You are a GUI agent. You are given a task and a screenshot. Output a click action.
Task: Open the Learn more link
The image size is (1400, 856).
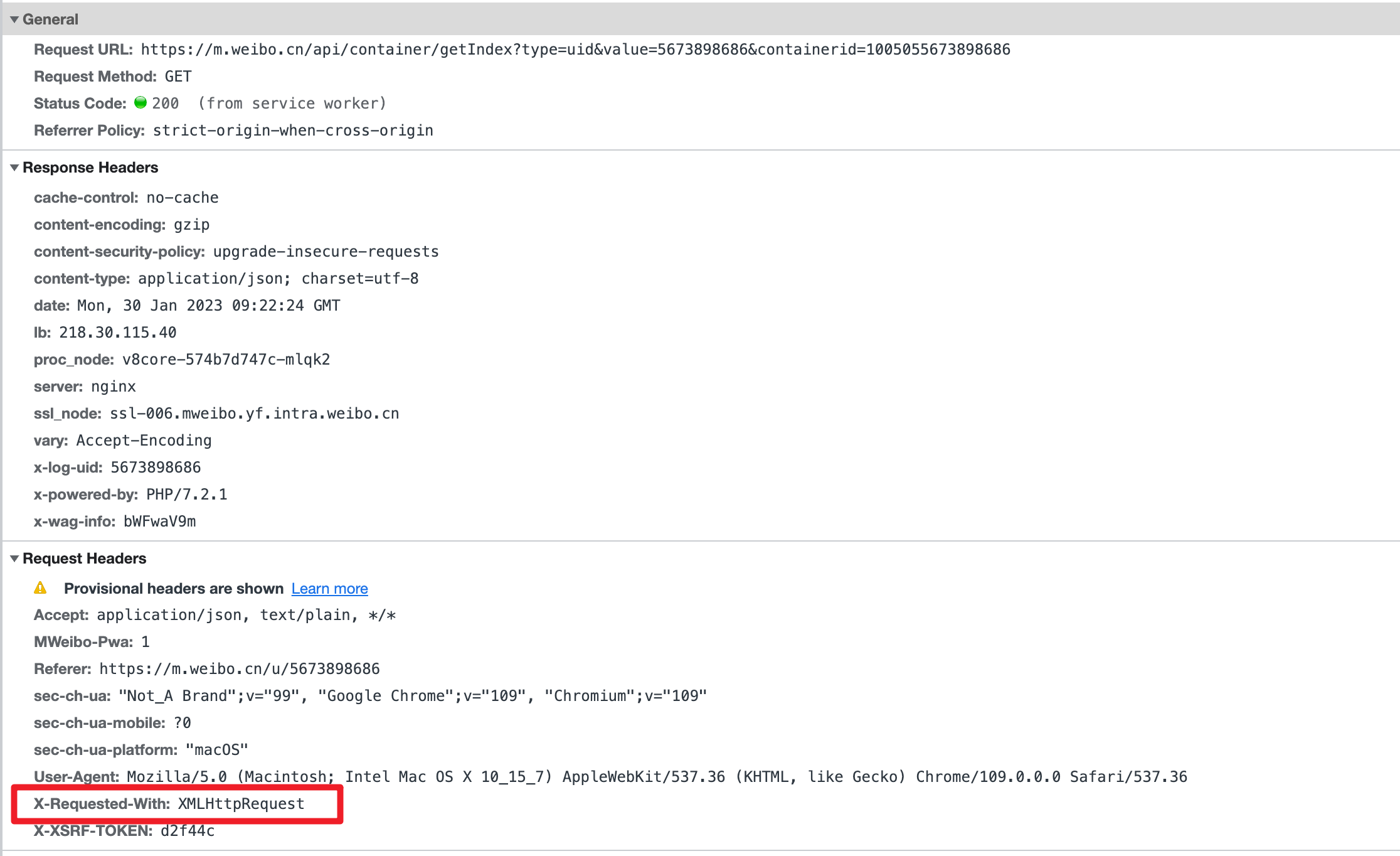[329, 589]
